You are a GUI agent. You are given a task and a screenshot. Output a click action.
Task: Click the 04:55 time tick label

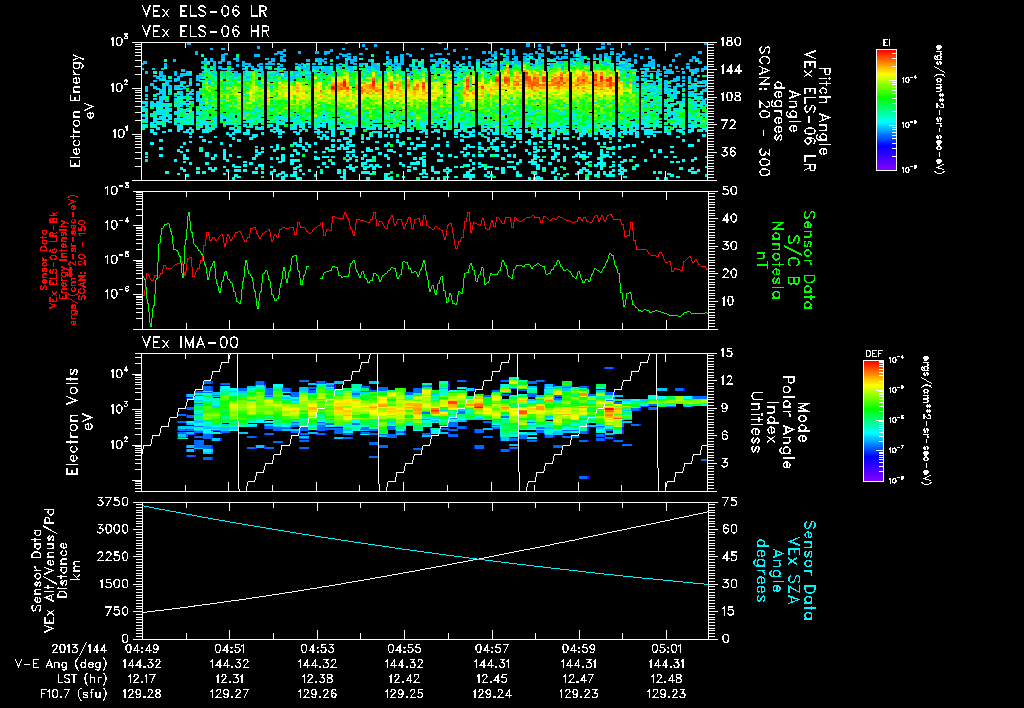point(404,650)
